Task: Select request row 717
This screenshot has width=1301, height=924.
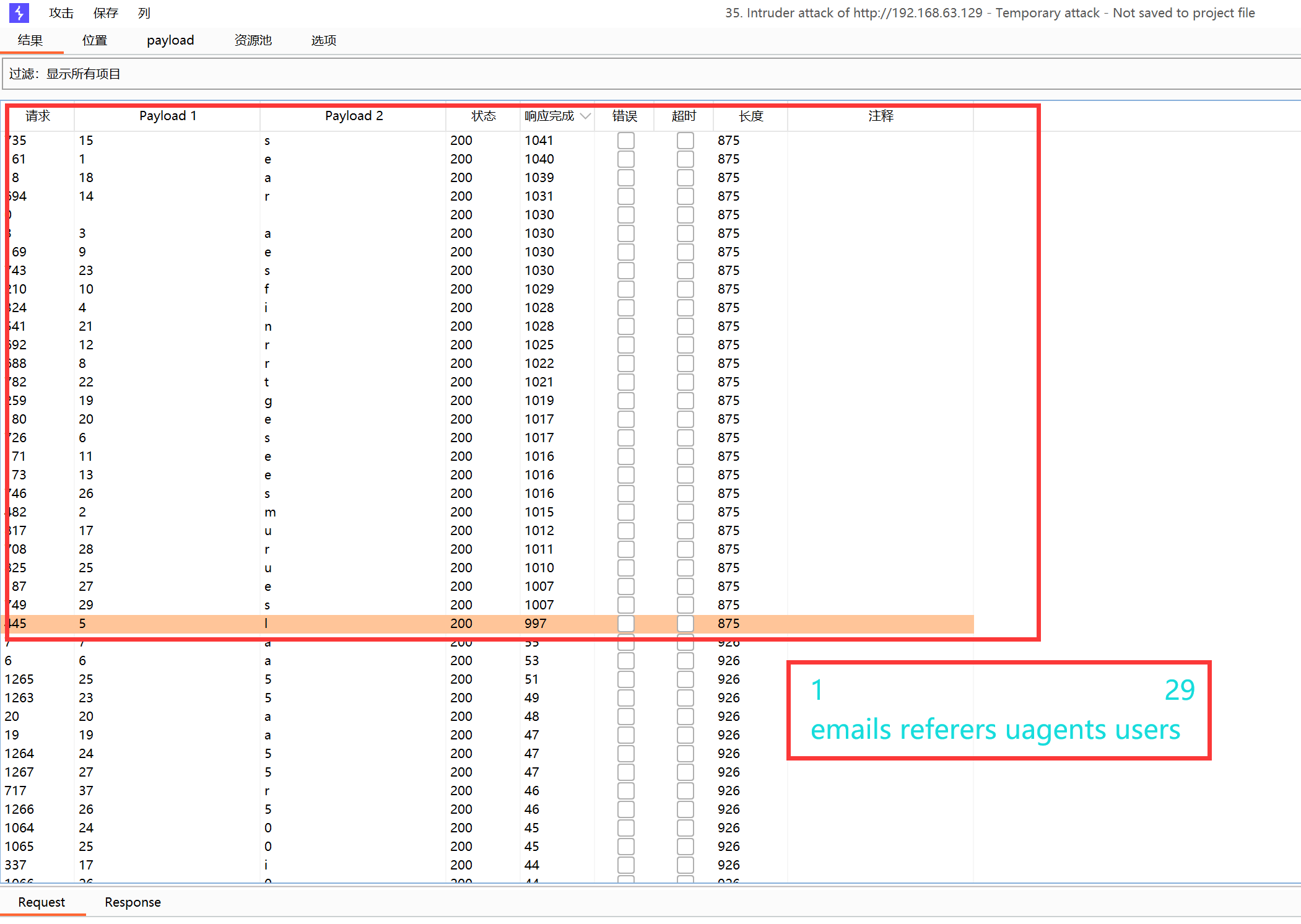Action: (488, 791)
